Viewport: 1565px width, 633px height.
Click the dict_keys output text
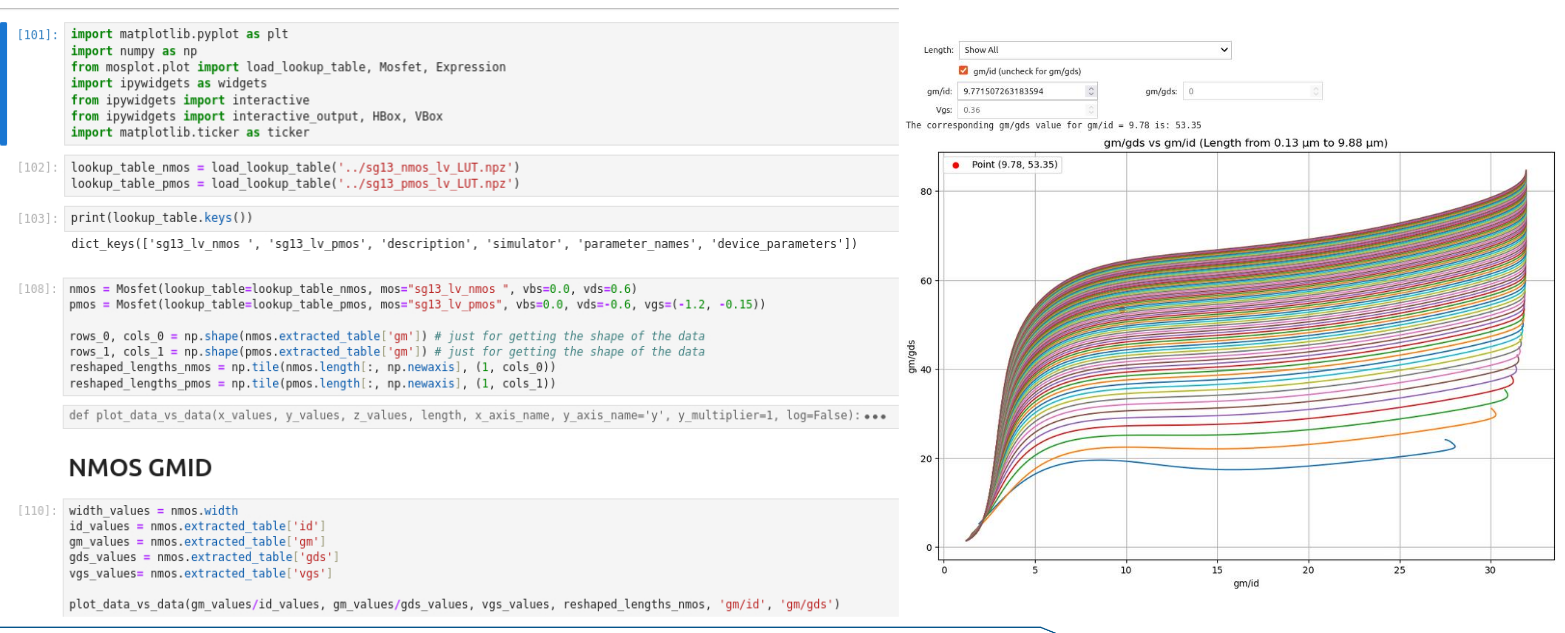(464, 244)
